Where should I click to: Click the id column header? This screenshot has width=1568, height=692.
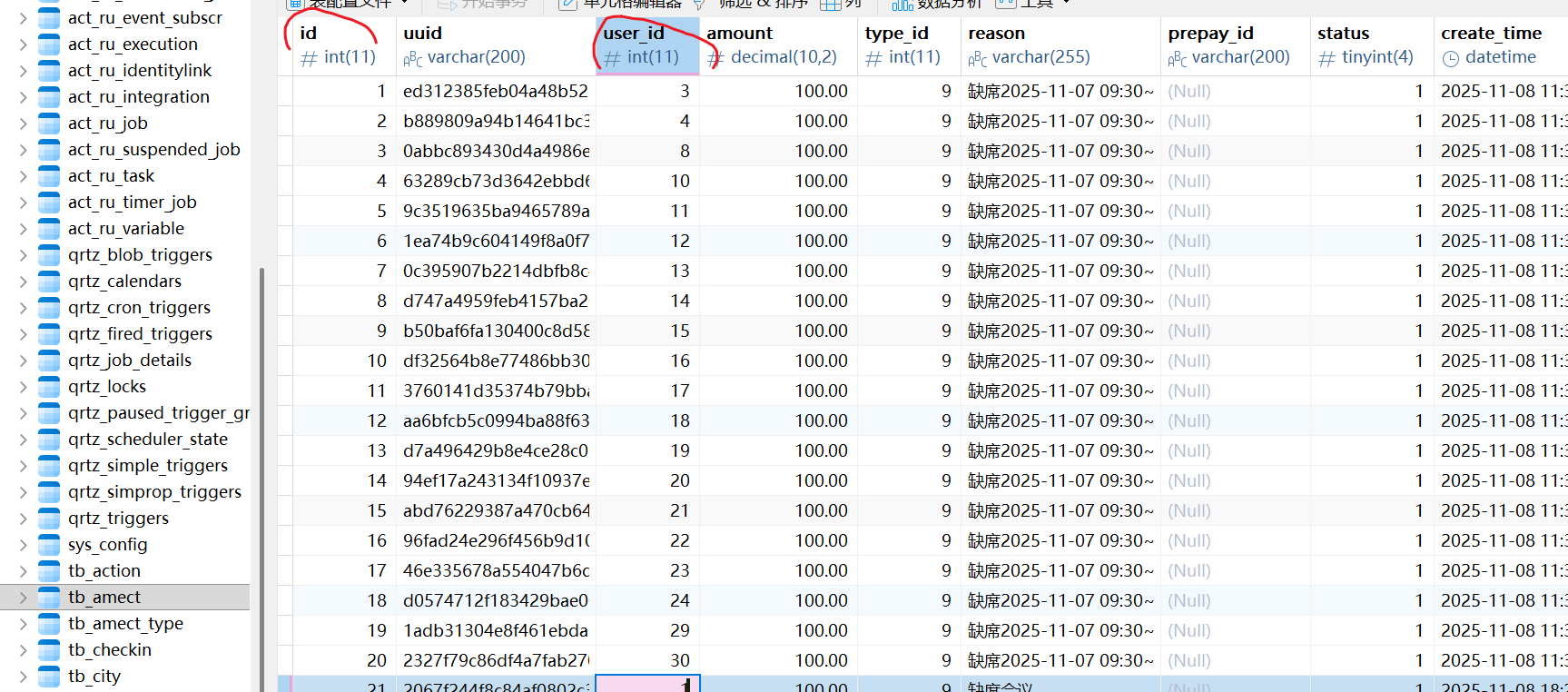(344, 45)
